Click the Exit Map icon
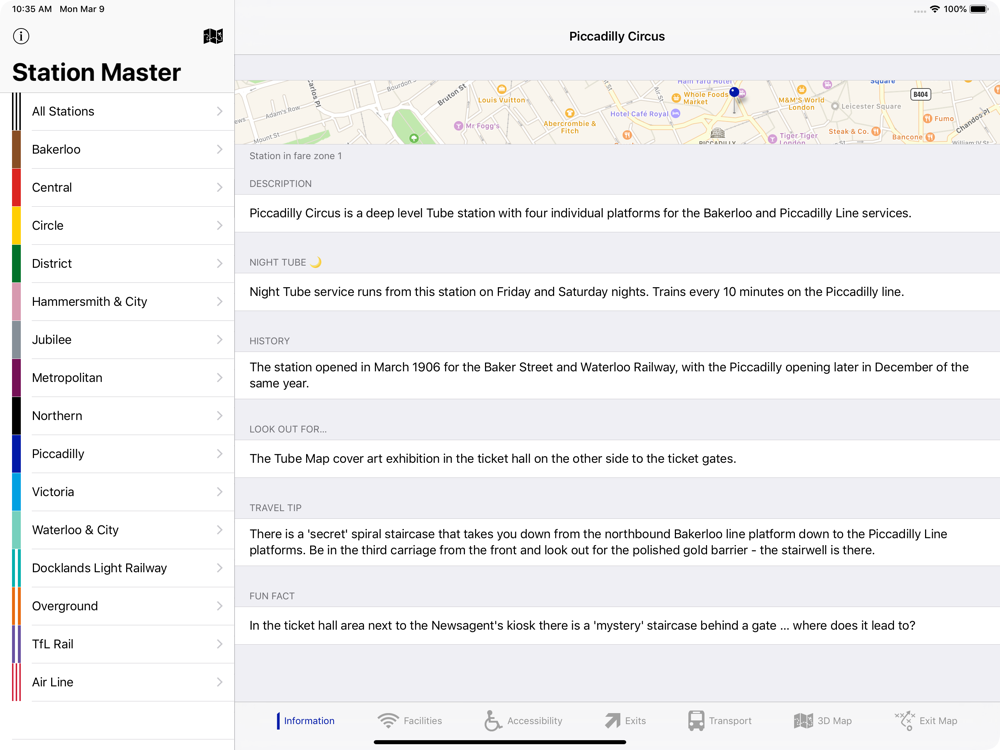The width and height of the screenshot is (1000, 750). point(904,721)
